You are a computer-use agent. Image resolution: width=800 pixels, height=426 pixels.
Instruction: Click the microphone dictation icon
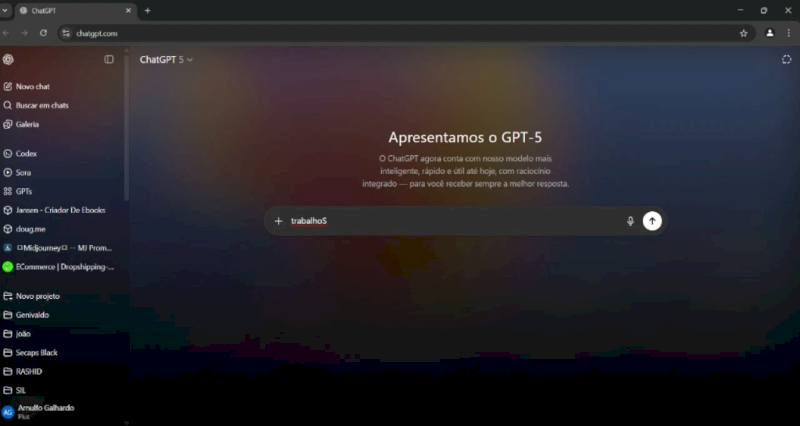point(630,221)
